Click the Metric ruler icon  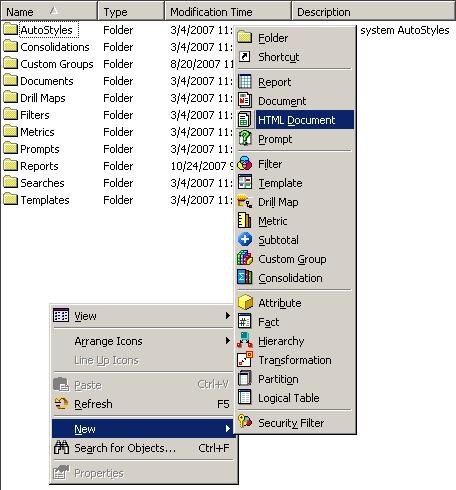pyautogui.click(x=245, y=221)
